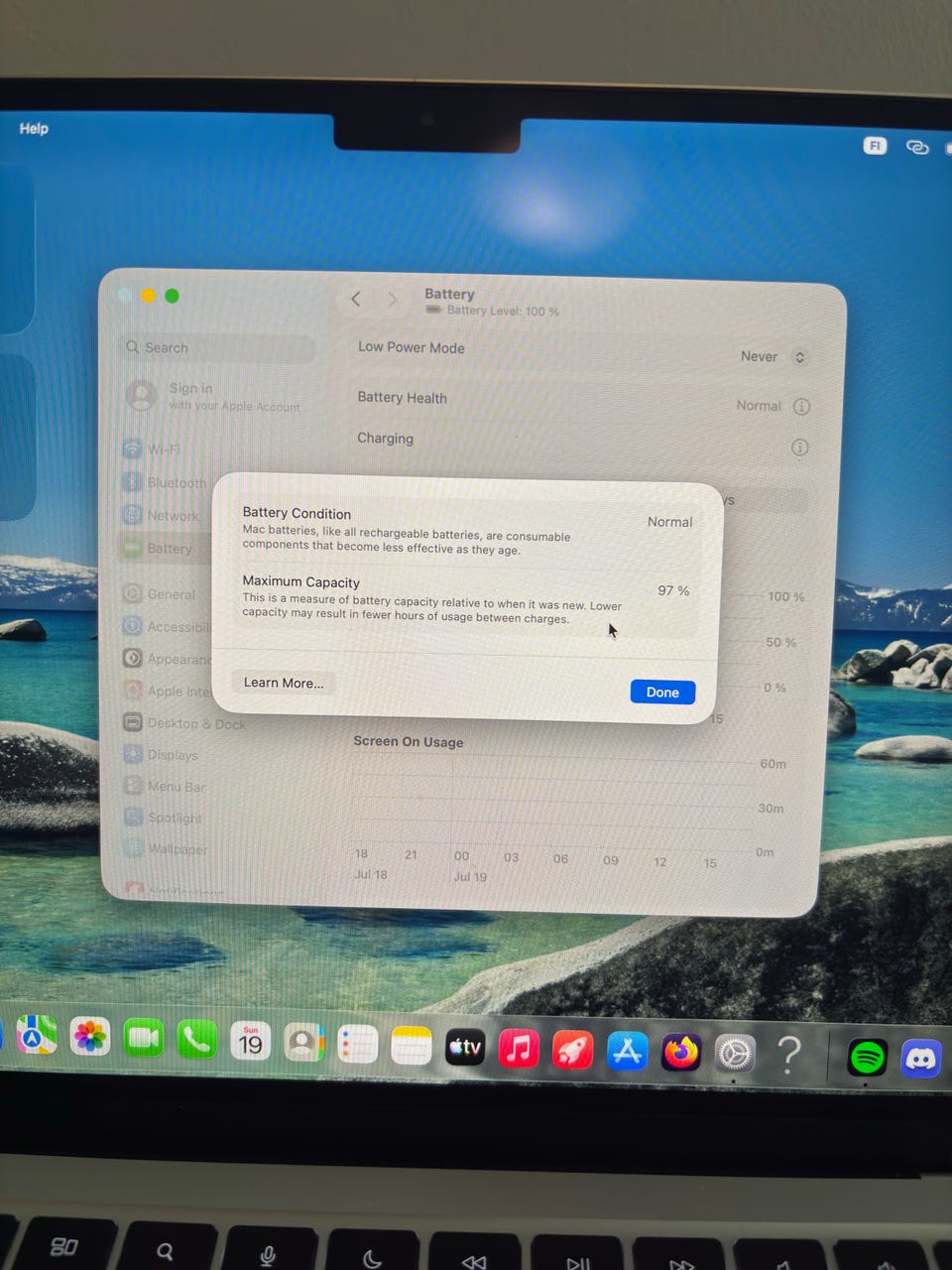Go back with the left chevron

pyautogui.click(x=356, y=299)
